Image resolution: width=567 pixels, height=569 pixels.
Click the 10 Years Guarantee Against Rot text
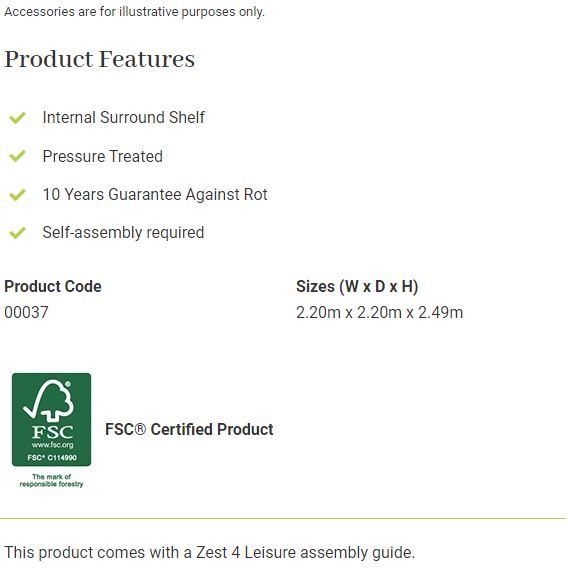[x=155, y=195]
